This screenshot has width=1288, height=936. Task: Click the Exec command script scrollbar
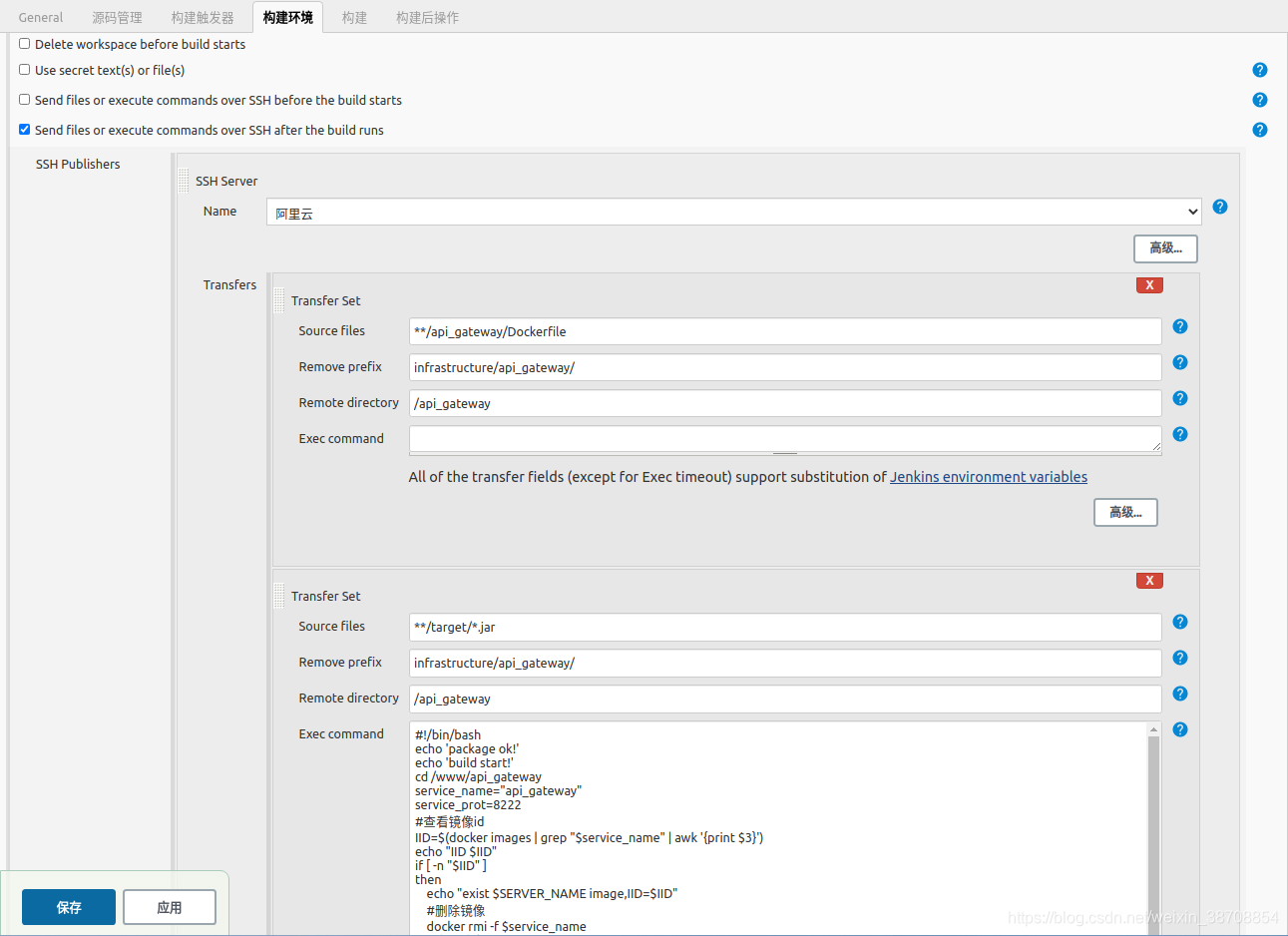click(1153, 836)
